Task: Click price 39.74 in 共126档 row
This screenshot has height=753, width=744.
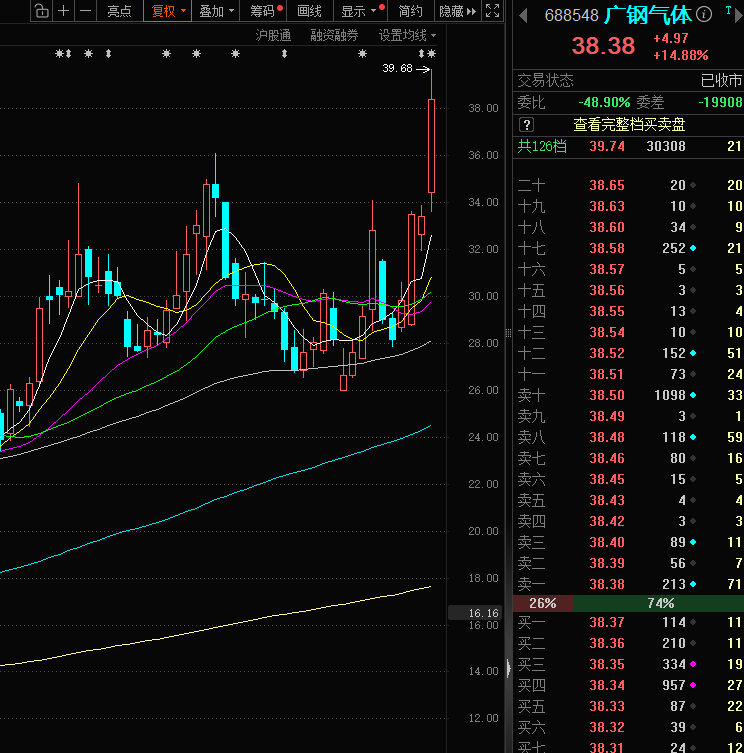Action: point(607,146)
